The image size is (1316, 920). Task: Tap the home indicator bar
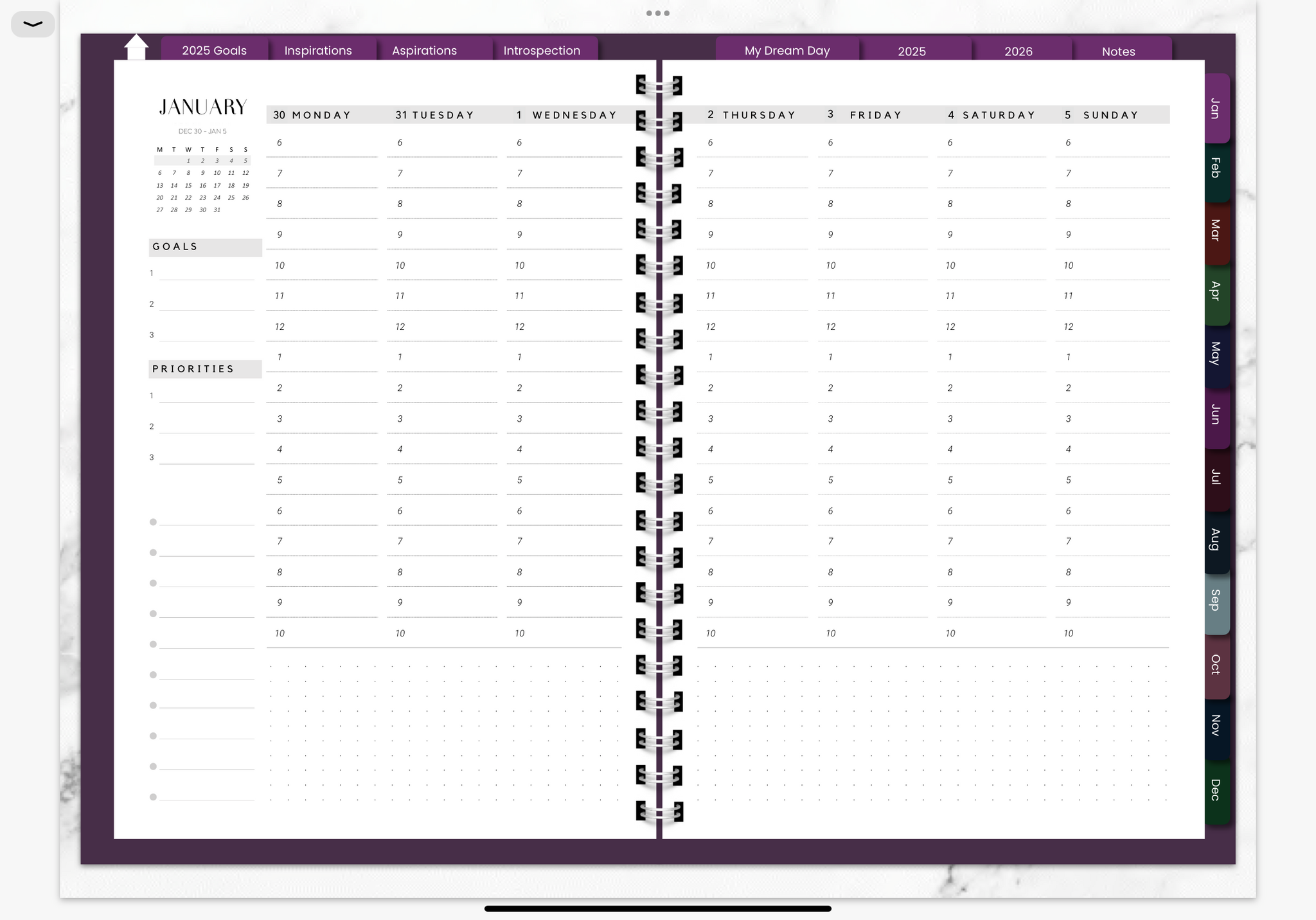click(658, 909)
